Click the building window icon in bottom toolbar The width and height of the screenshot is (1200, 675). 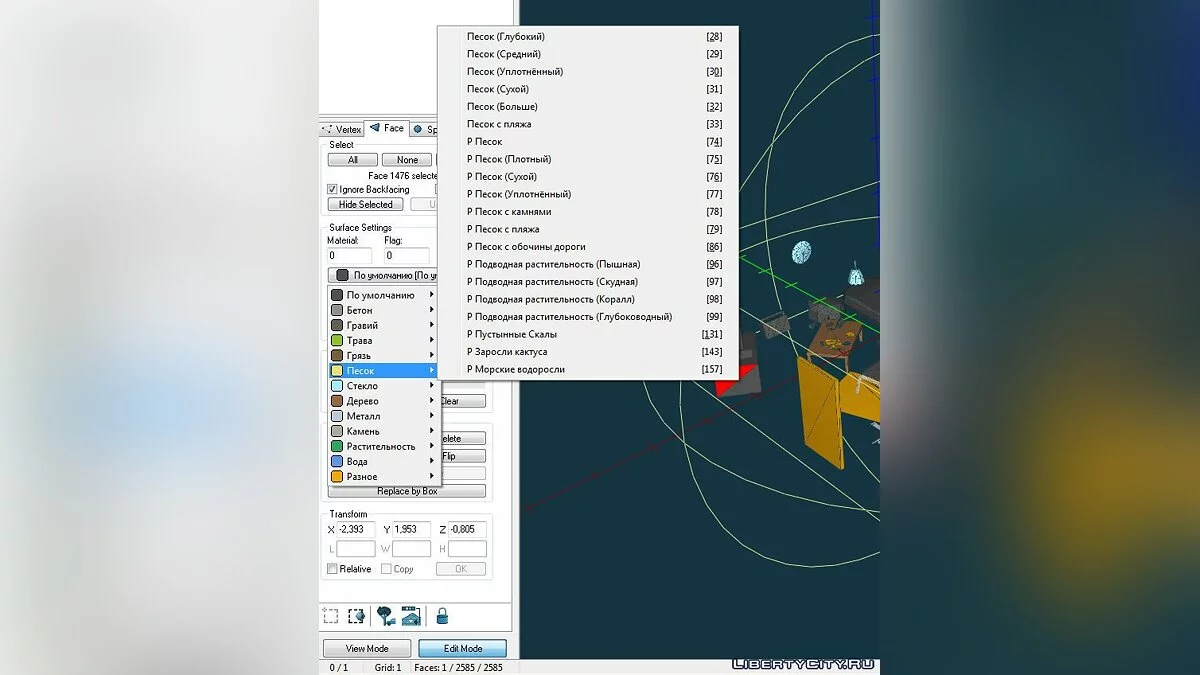point(410,616)
